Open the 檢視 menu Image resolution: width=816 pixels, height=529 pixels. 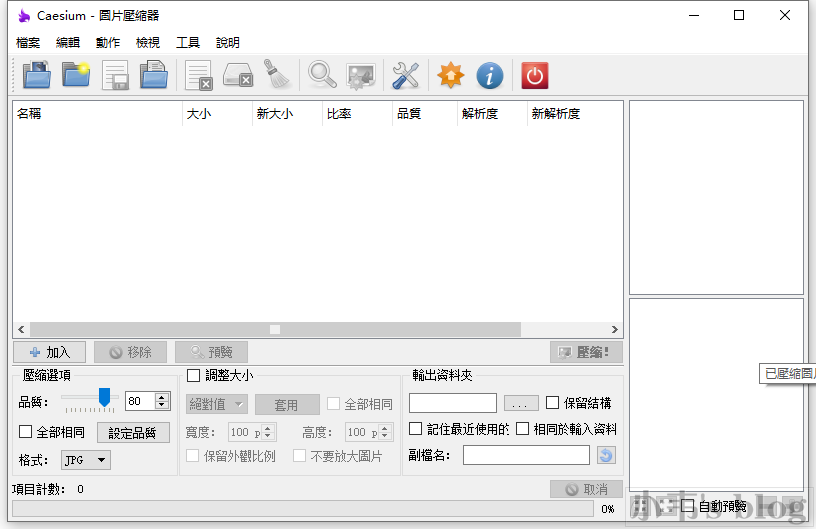click(148, 43)
